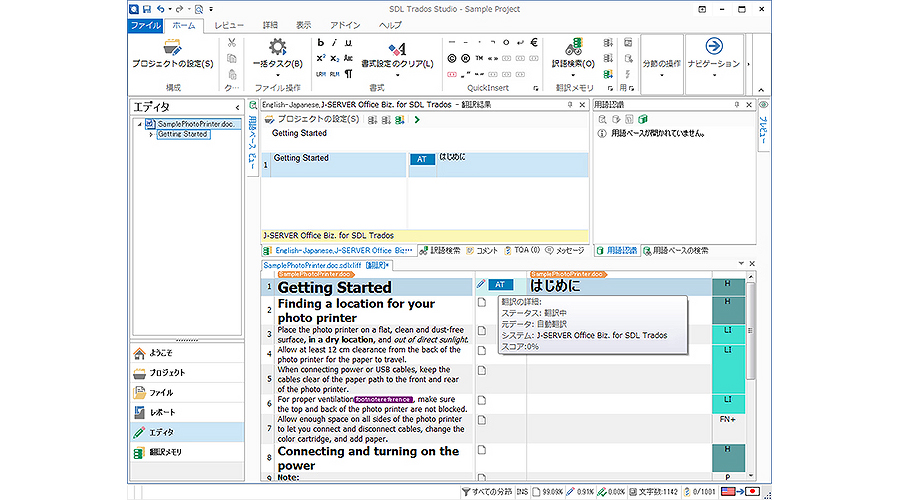This screenshot has width=900, height=500.
Task: Insert the registered trademark symbol
Action: tap(465, 59)
